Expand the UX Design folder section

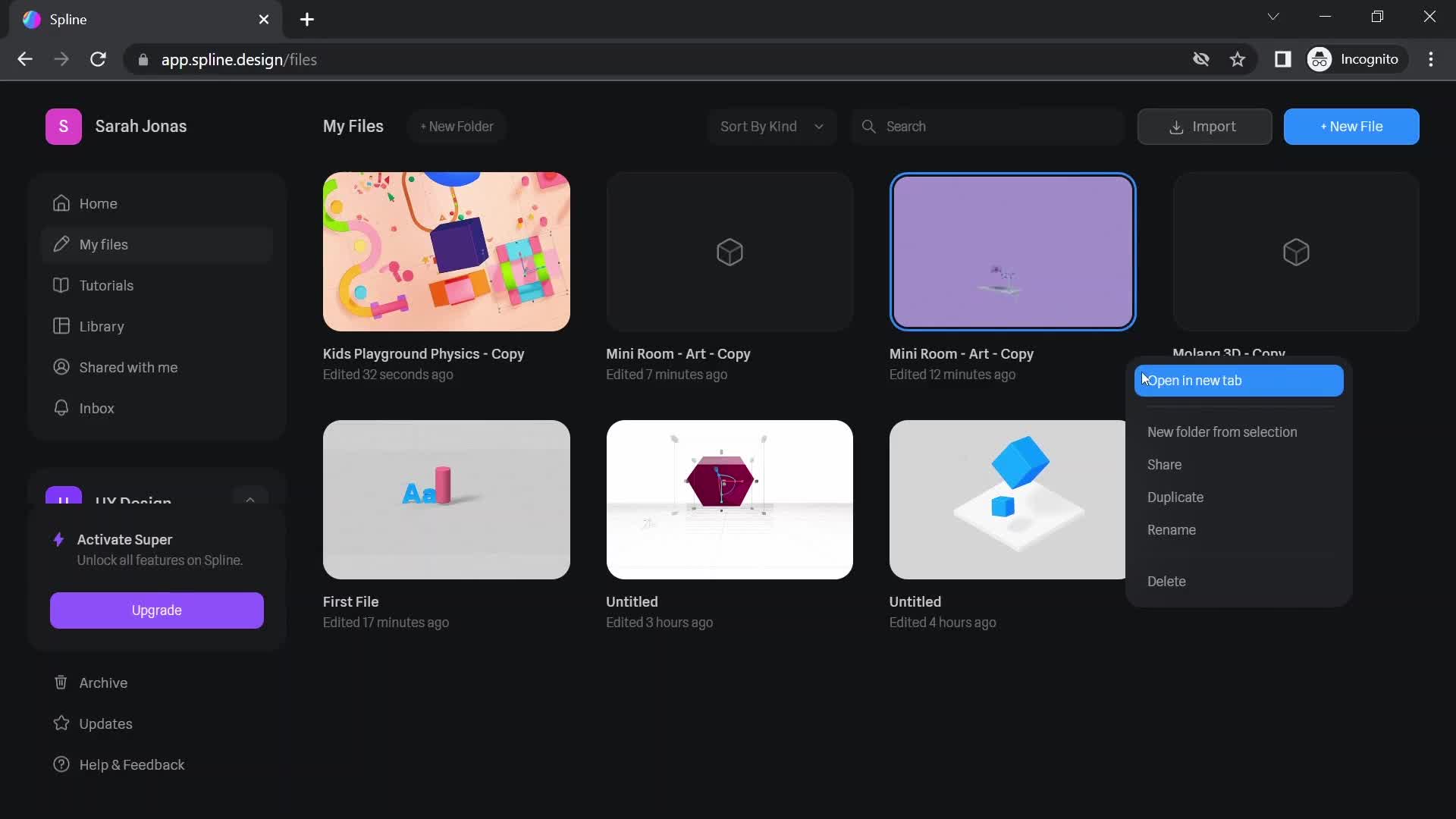point(248,500)
